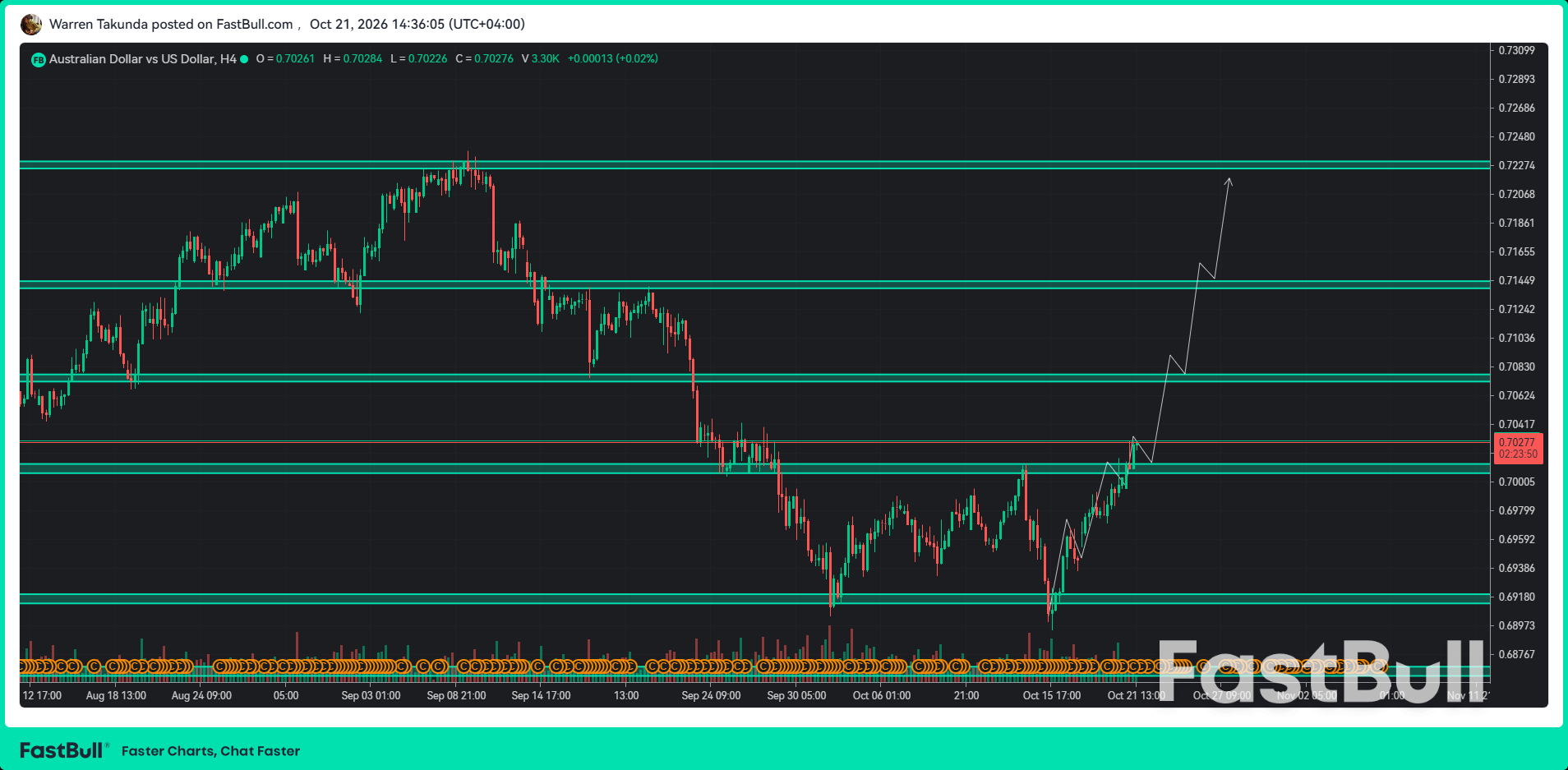Click the 0.70830 price axis label
Viewport: 1568px width, 770px height.
(1517, 367)
